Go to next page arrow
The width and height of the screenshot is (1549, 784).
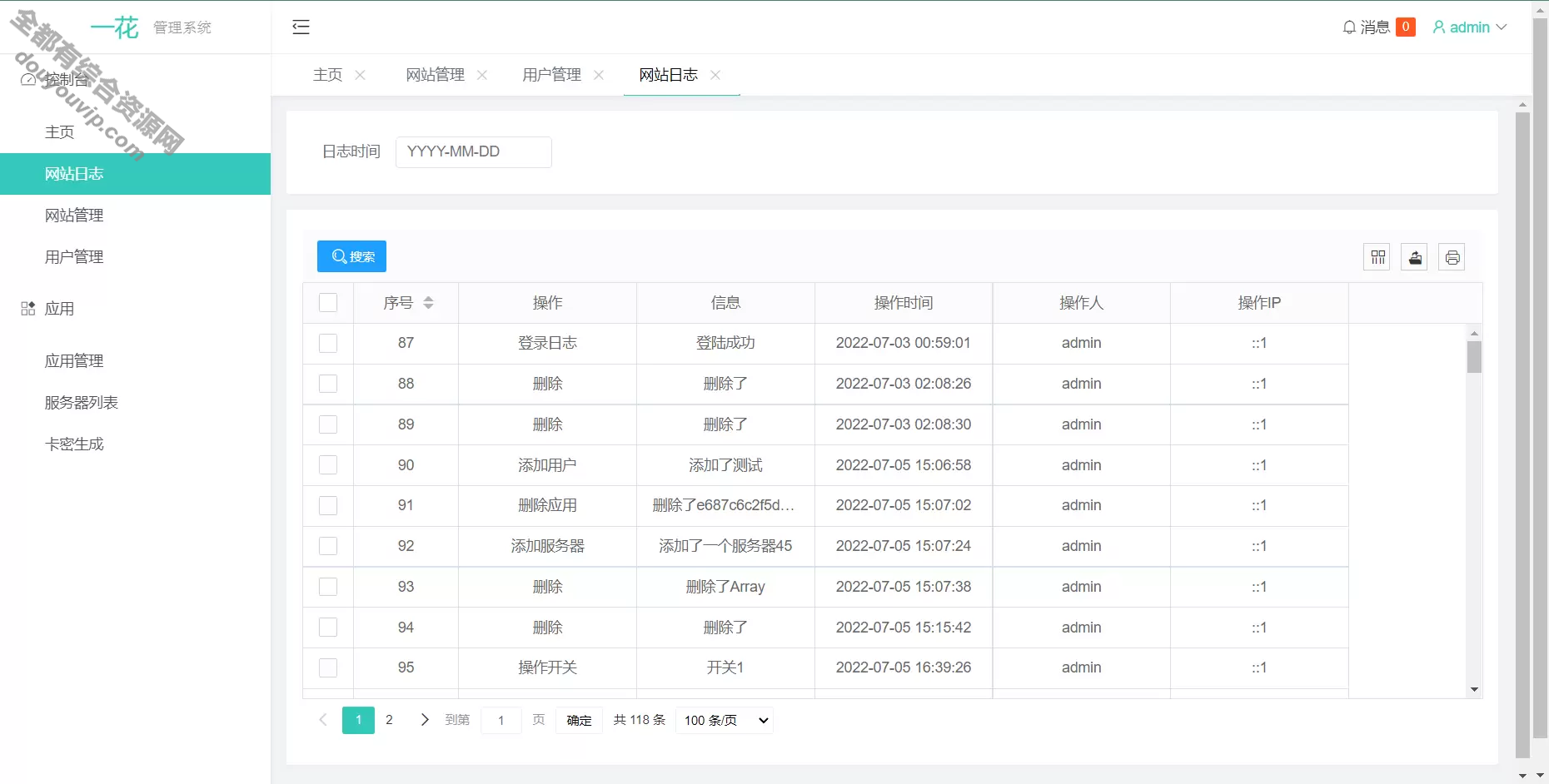425,720
